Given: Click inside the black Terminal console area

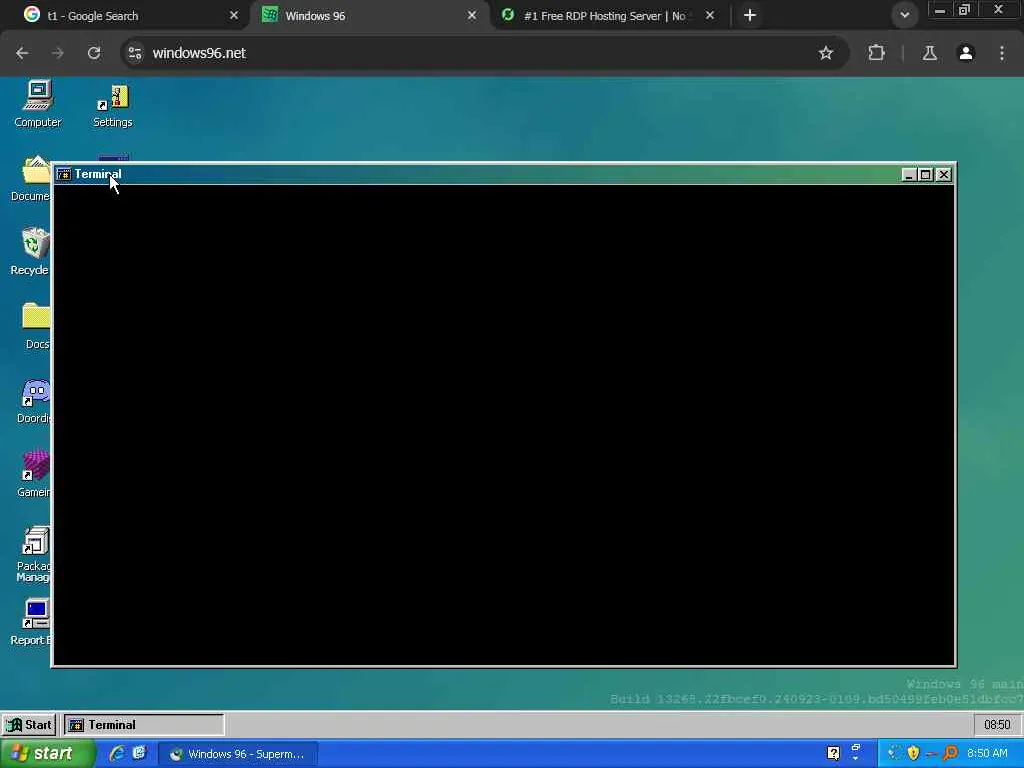Looking at the screenshot, I should coord(504,424).
